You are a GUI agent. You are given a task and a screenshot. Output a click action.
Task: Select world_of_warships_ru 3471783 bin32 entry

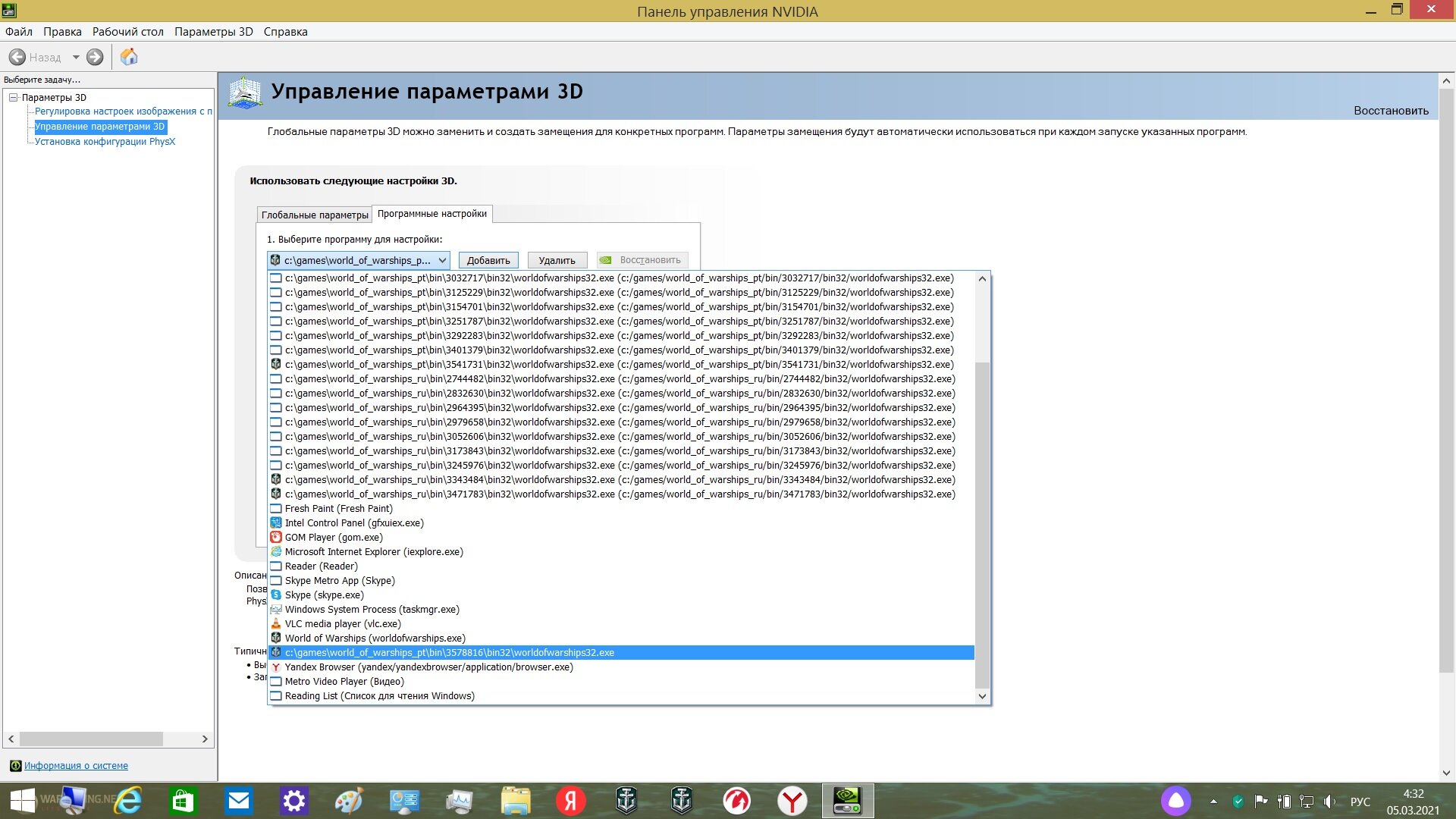pos(621,494)
